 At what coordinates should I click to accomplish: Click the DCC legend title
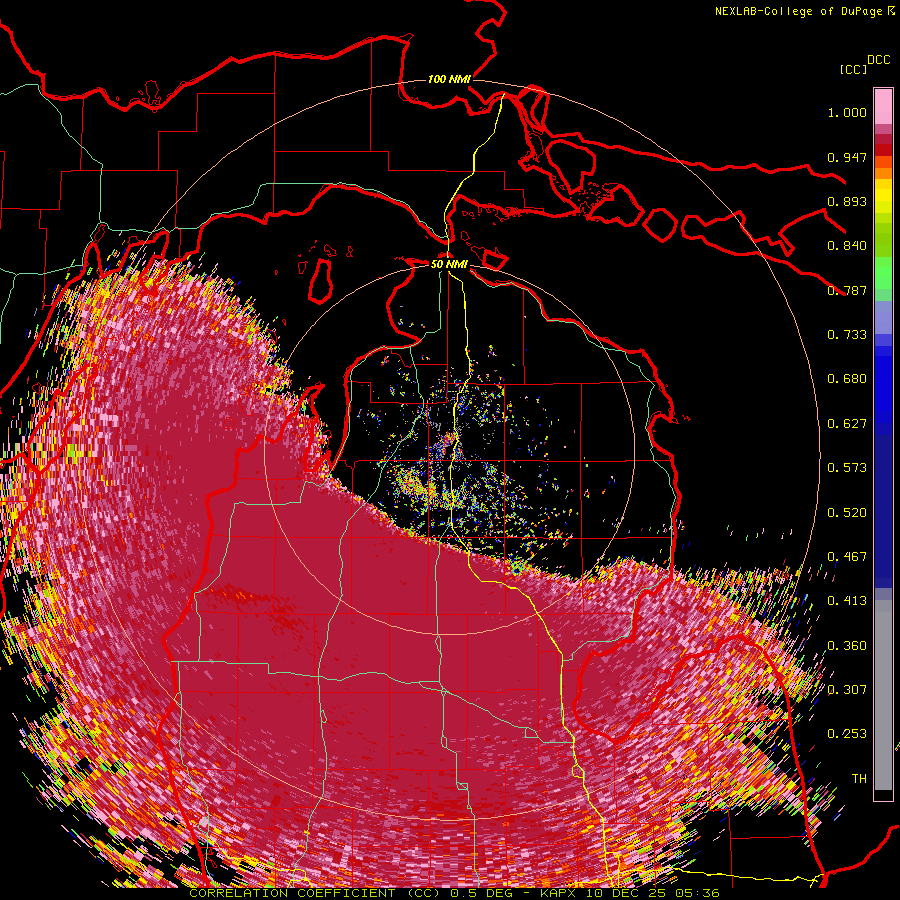(878, 60)
